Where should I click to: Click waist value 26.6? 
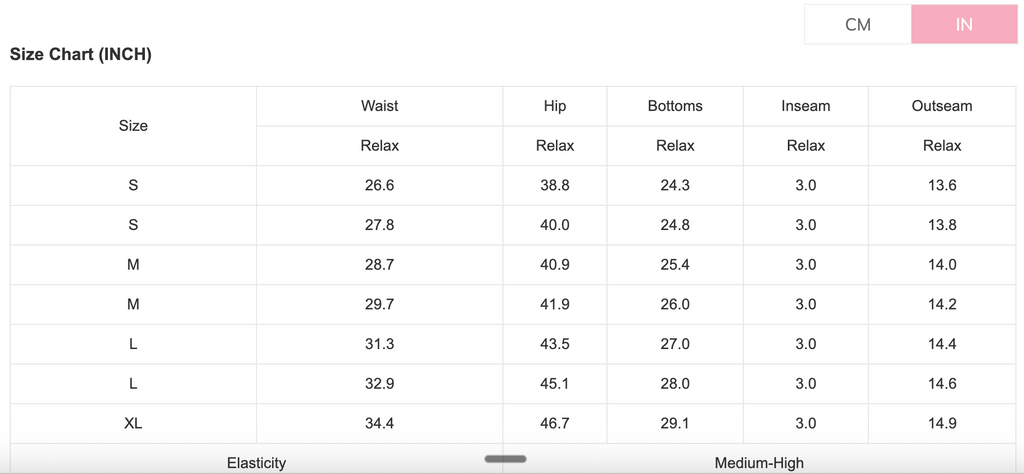(x=379, y=185)
